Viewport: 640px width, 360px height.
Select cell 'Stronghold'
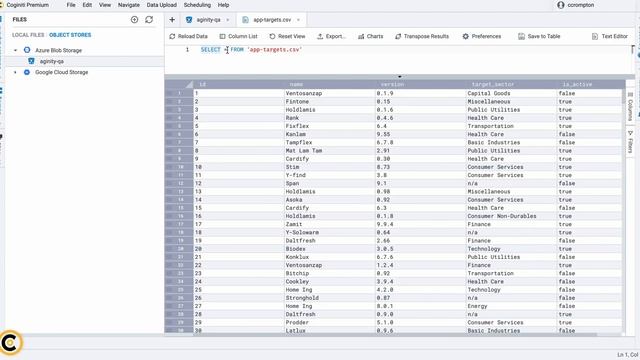tap(330, 298)
